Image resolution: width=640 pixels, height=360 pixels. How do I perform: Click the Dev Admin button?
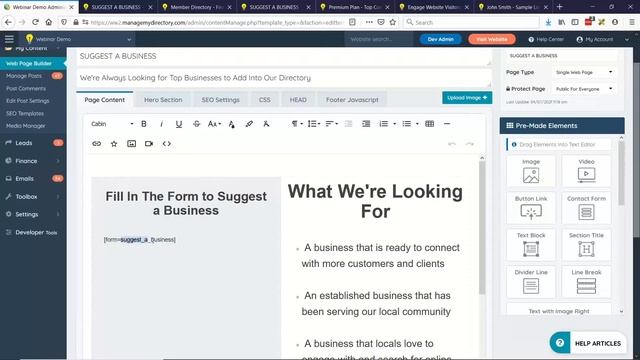pos(440,39)
